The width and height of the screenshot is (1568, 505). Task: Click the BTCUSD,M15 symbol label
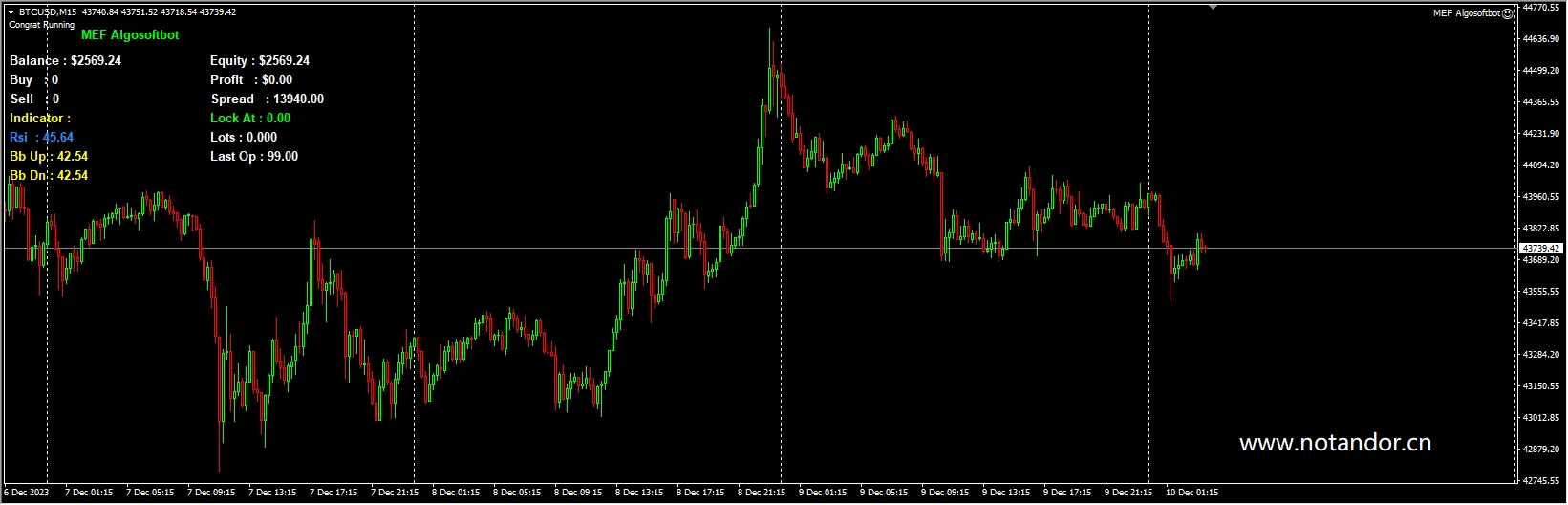click(48, 12)
